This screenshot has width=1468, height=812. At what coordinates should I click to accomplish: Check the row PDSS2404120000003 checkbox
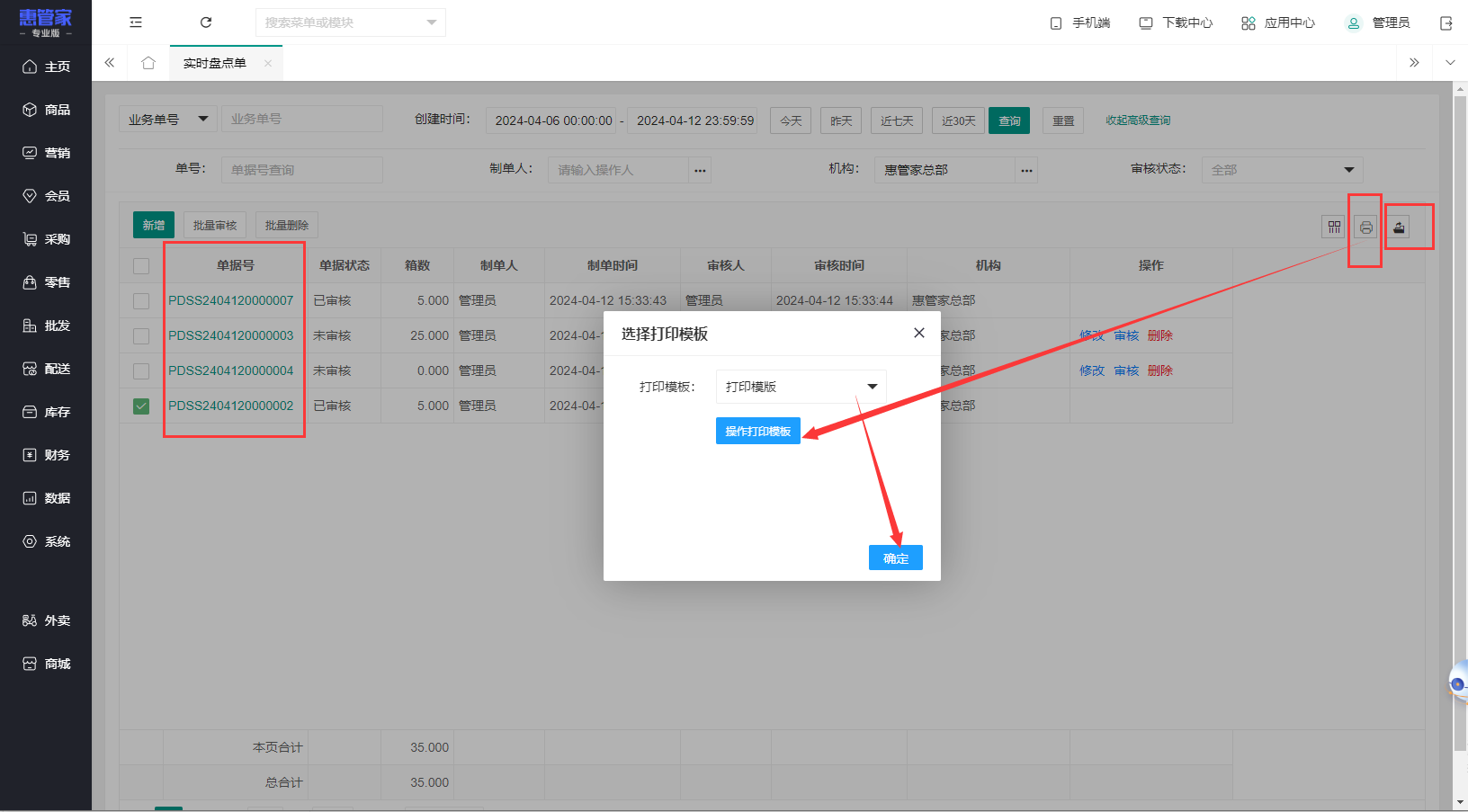click(141, 336)
